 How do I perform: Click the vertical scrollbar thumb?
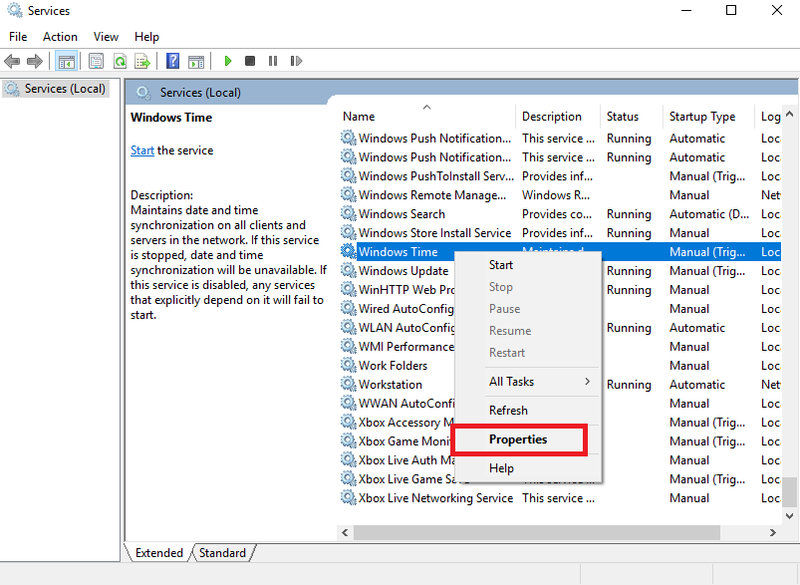tap(789, 492)
